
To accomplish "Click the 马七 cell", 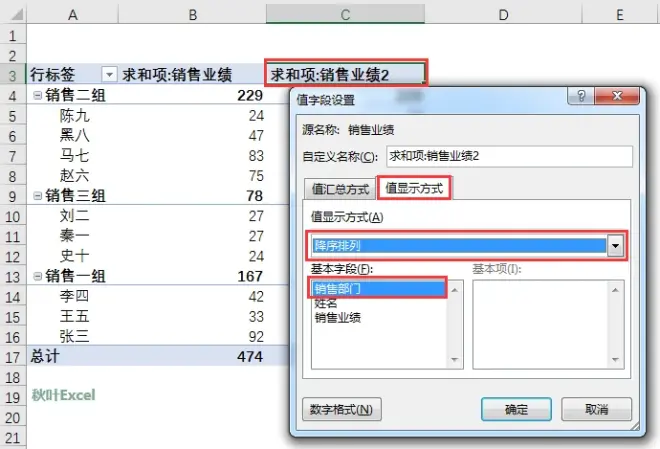I will coord(74,156).
